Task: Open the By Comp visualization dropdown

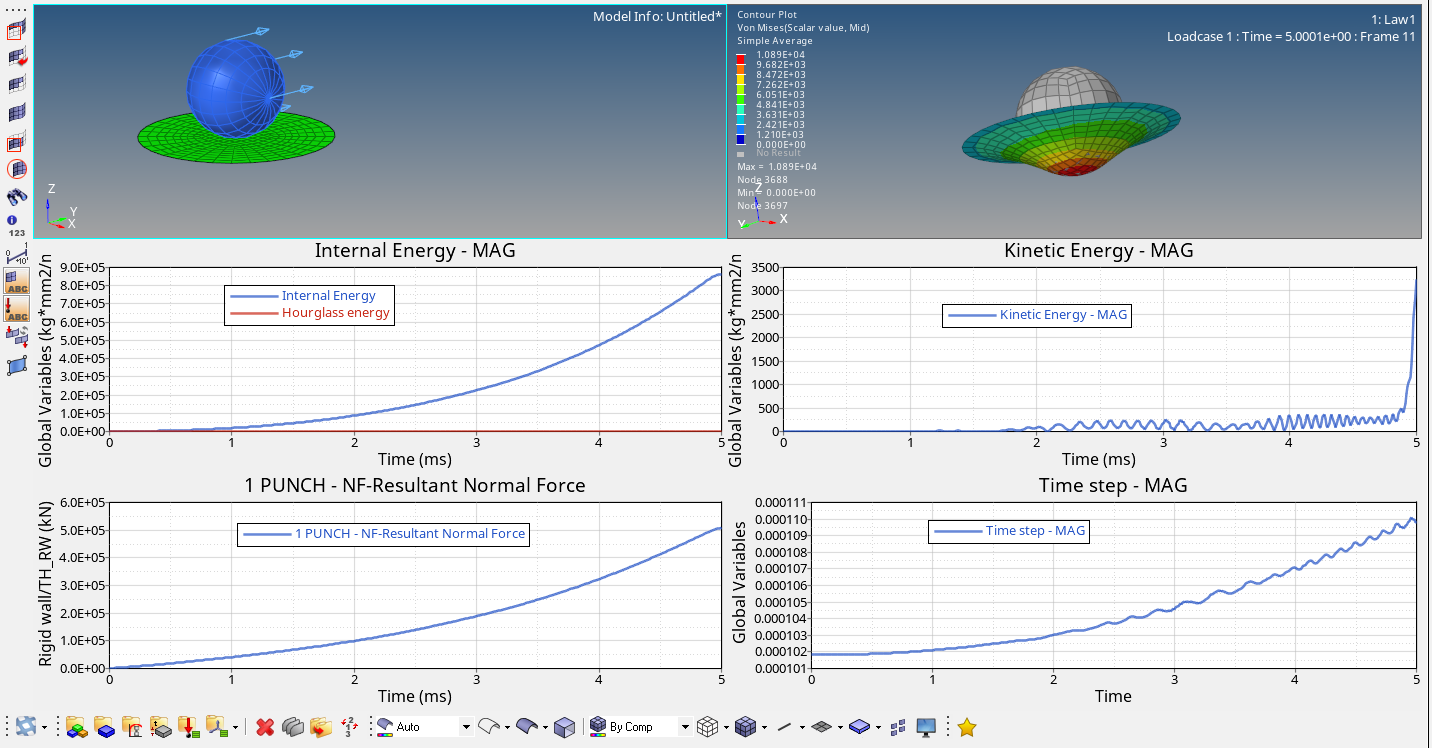Action: tap(685, 727)
